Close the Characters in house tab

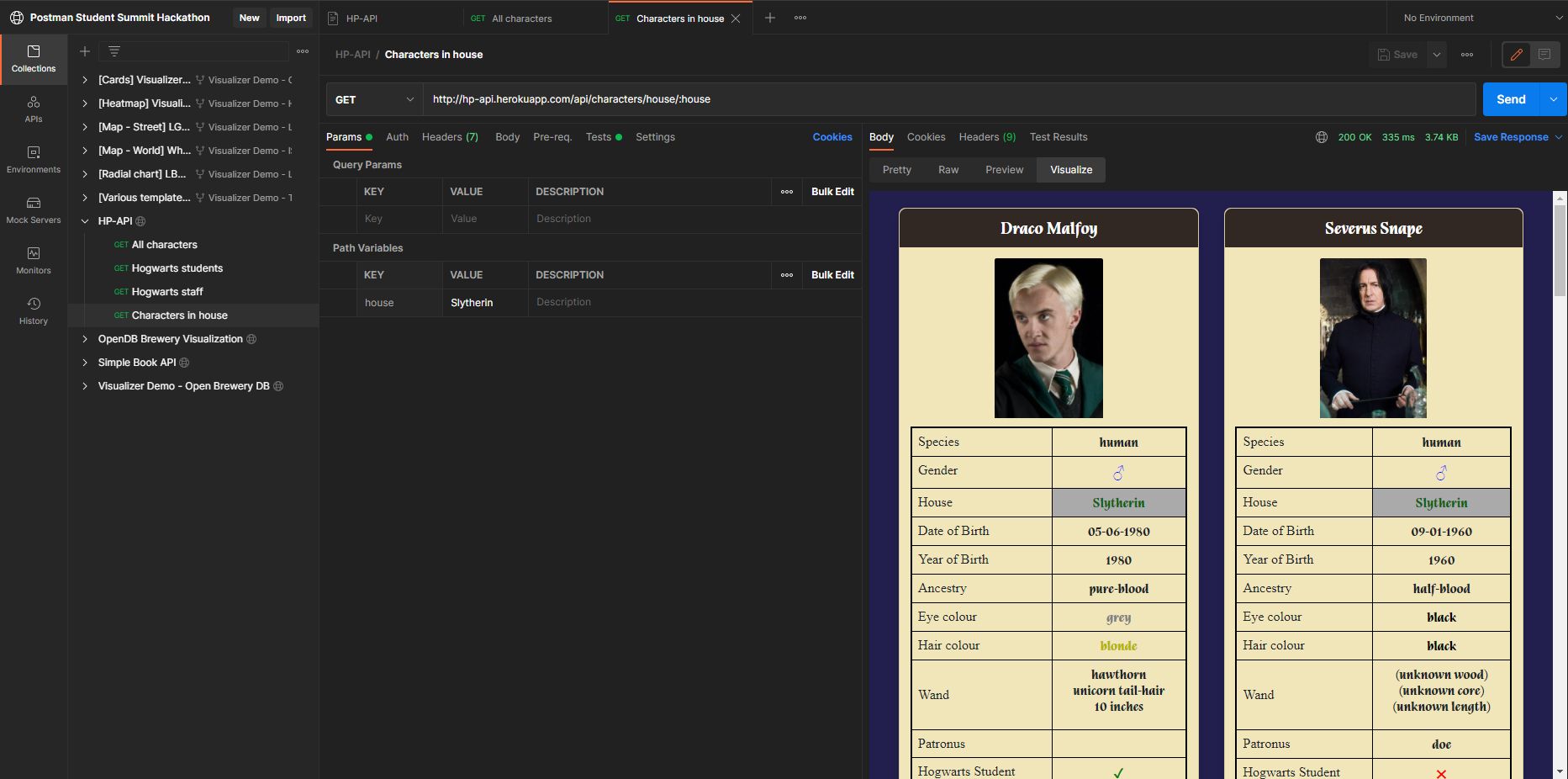pyautogui.click(x=736, y=19)
